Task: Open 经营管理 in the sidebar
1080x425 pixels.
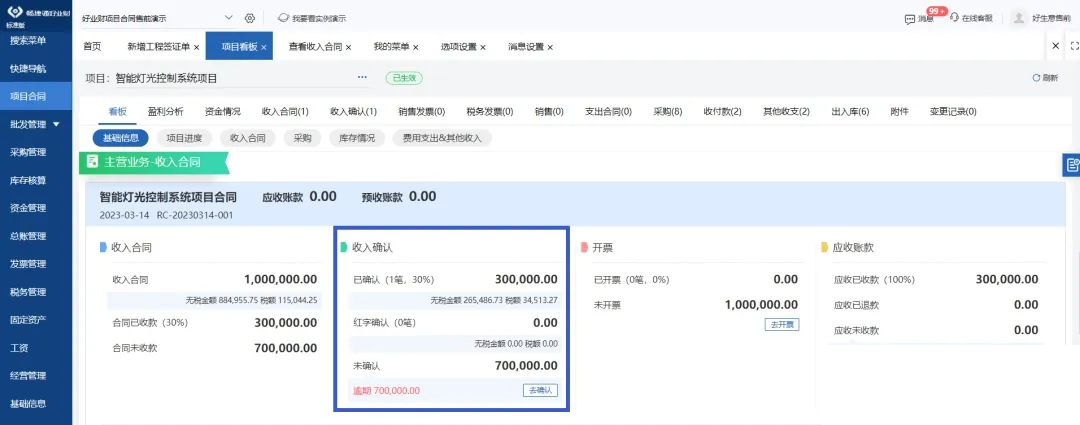Action: 36,375
